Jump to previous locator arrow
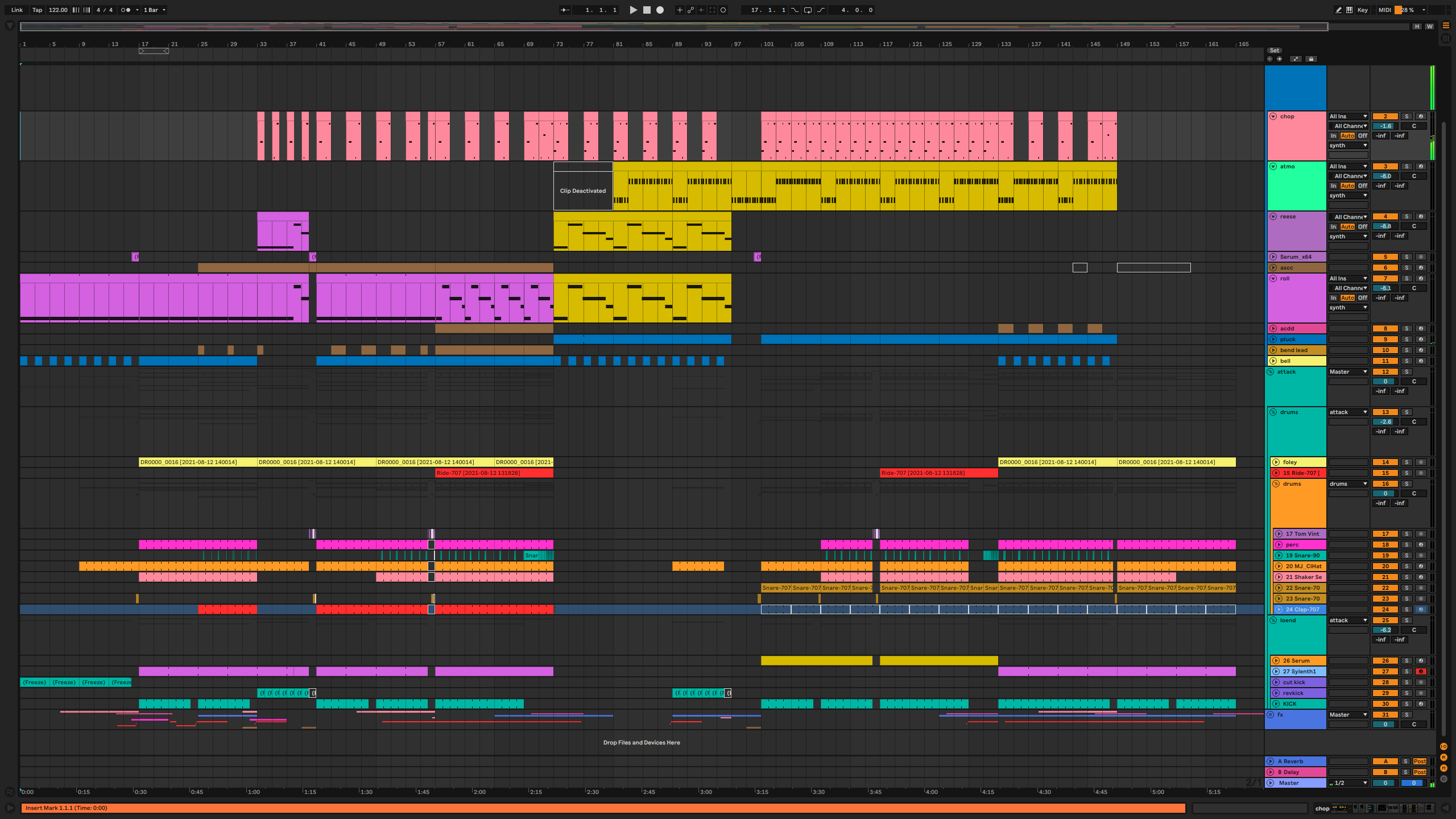 (1269, 59)
